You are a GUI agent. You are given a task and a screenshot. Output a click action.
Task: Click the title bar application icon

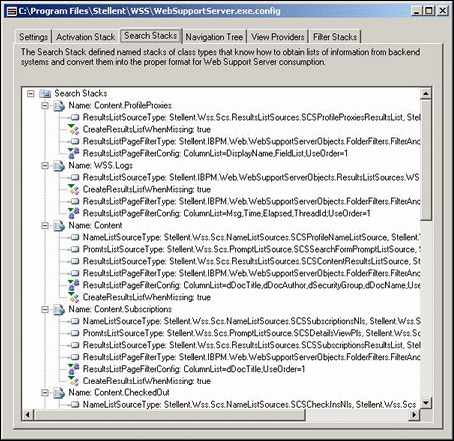[x=12, y=12]
